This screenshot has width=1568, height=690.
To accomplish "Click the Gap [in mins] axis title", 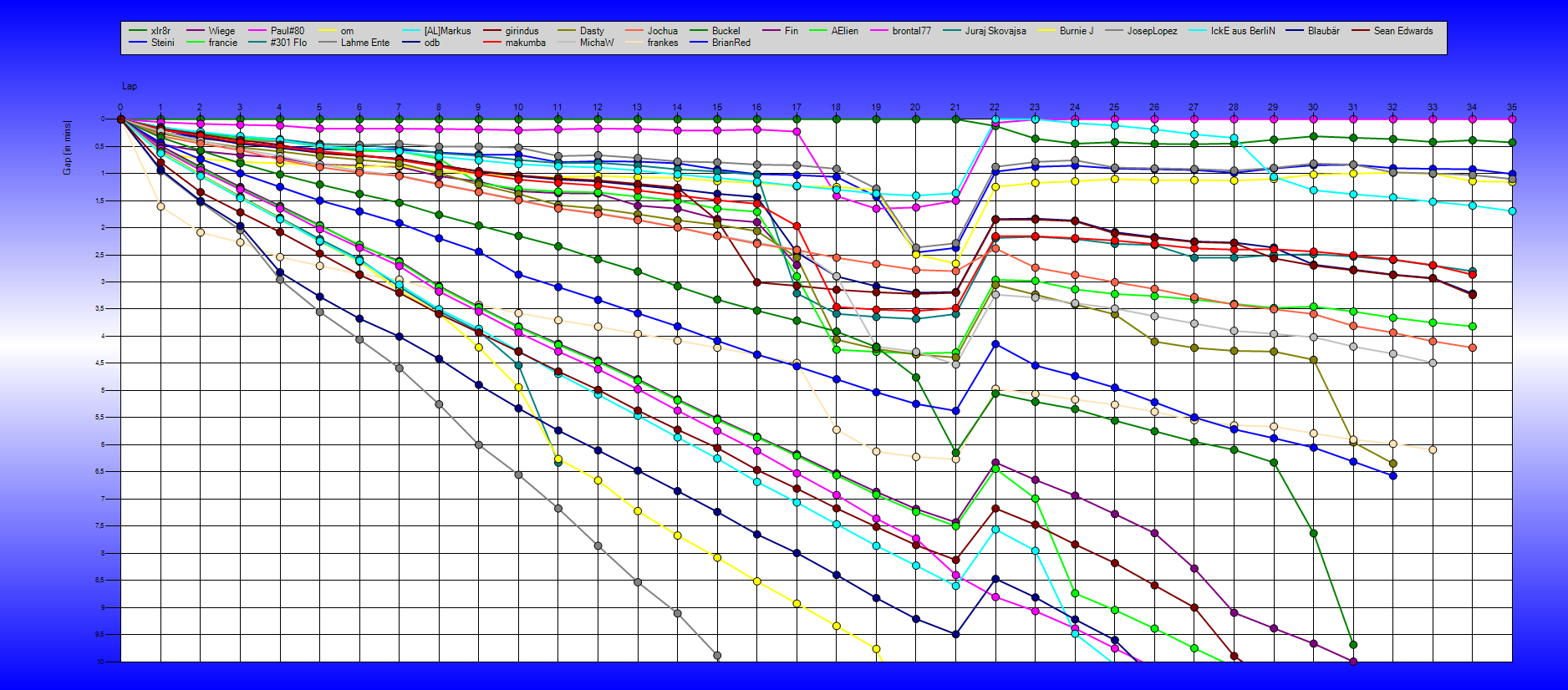I will pyautogui.click(x=67, y=148).
